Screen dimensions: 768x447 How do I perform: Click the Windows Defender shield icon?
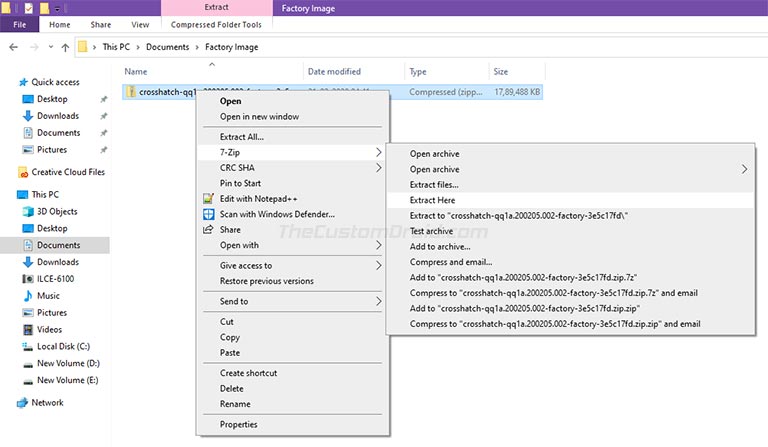pyautogui.click(x=208, y=214)
